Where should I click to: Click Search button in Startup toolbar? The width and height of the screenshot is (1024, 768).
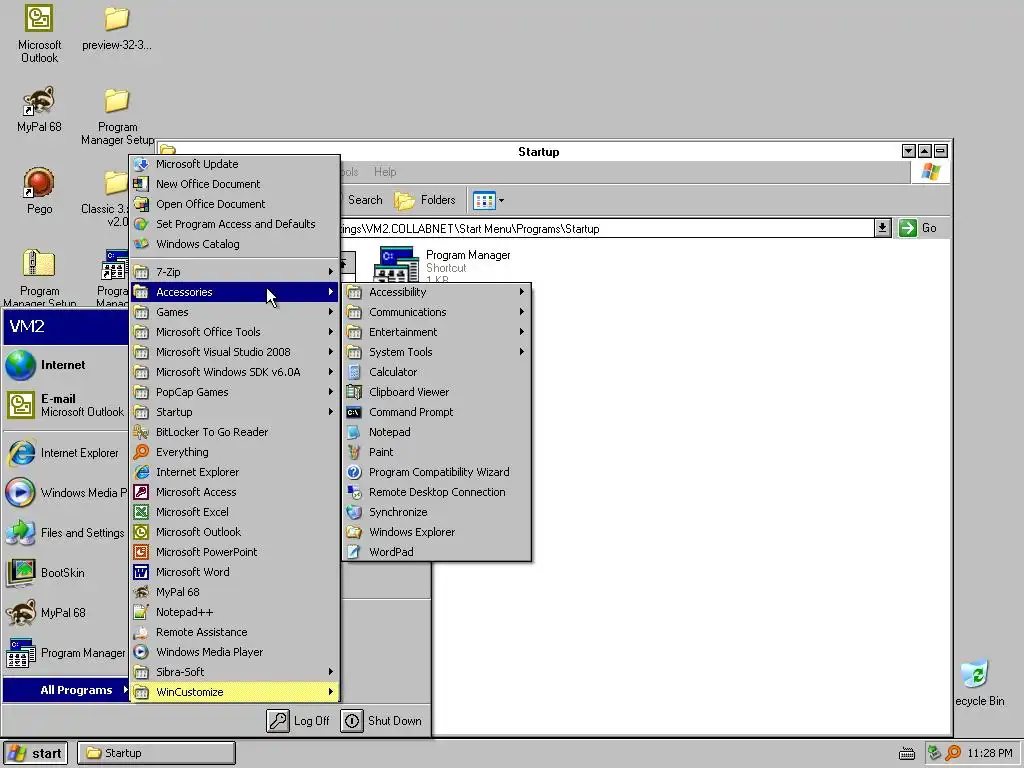coord(363,200)
